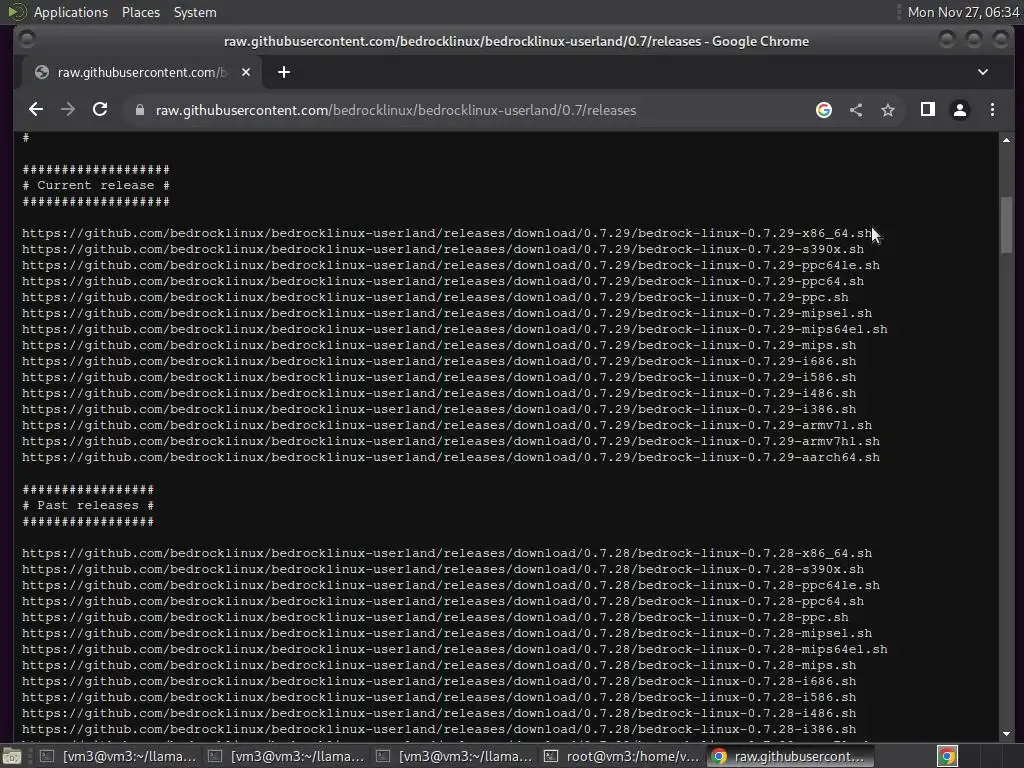This screenshot has width=1024, height=768.
Task: Click the 0.7.29 aarch64.sh URL line
Action: 451,457
